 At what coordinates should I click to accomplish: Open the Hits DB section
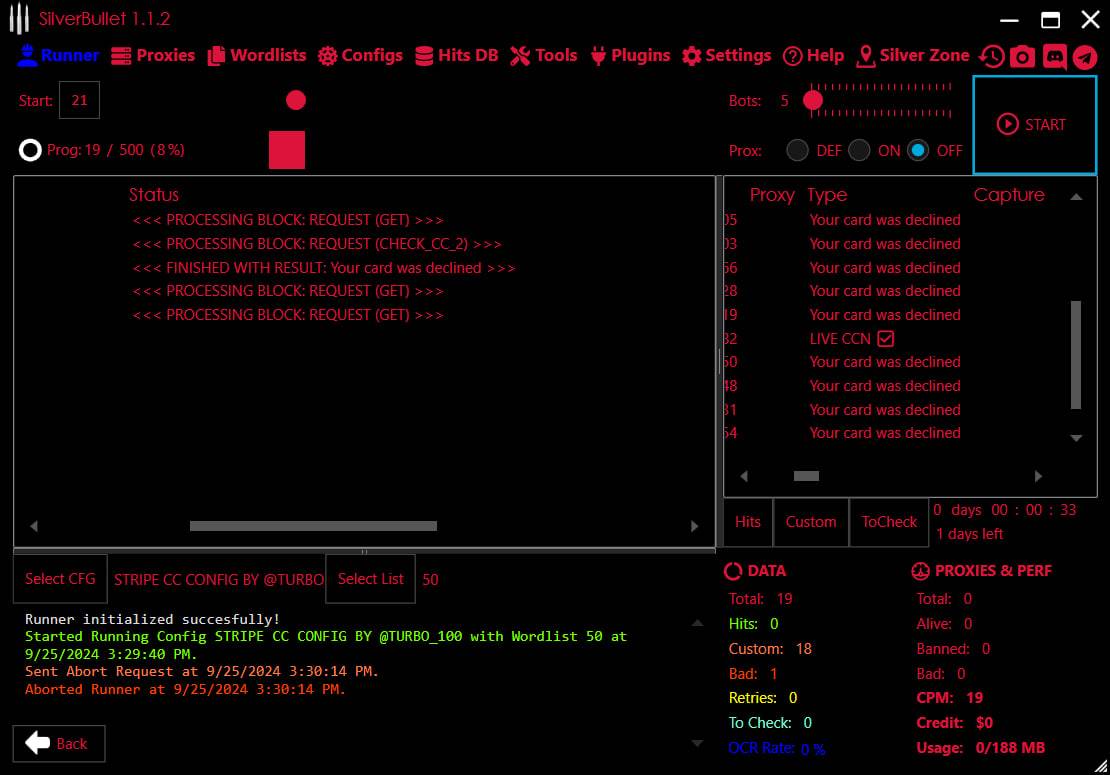(456, 56)
